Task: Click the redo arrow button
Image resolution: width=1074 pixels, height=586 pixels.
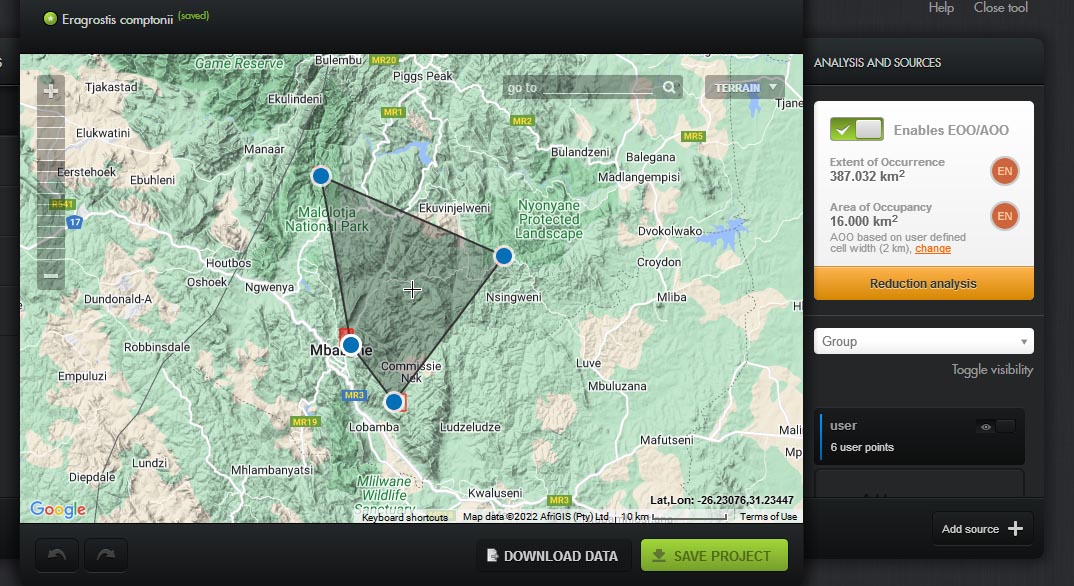Action: [x=106, y=556]
